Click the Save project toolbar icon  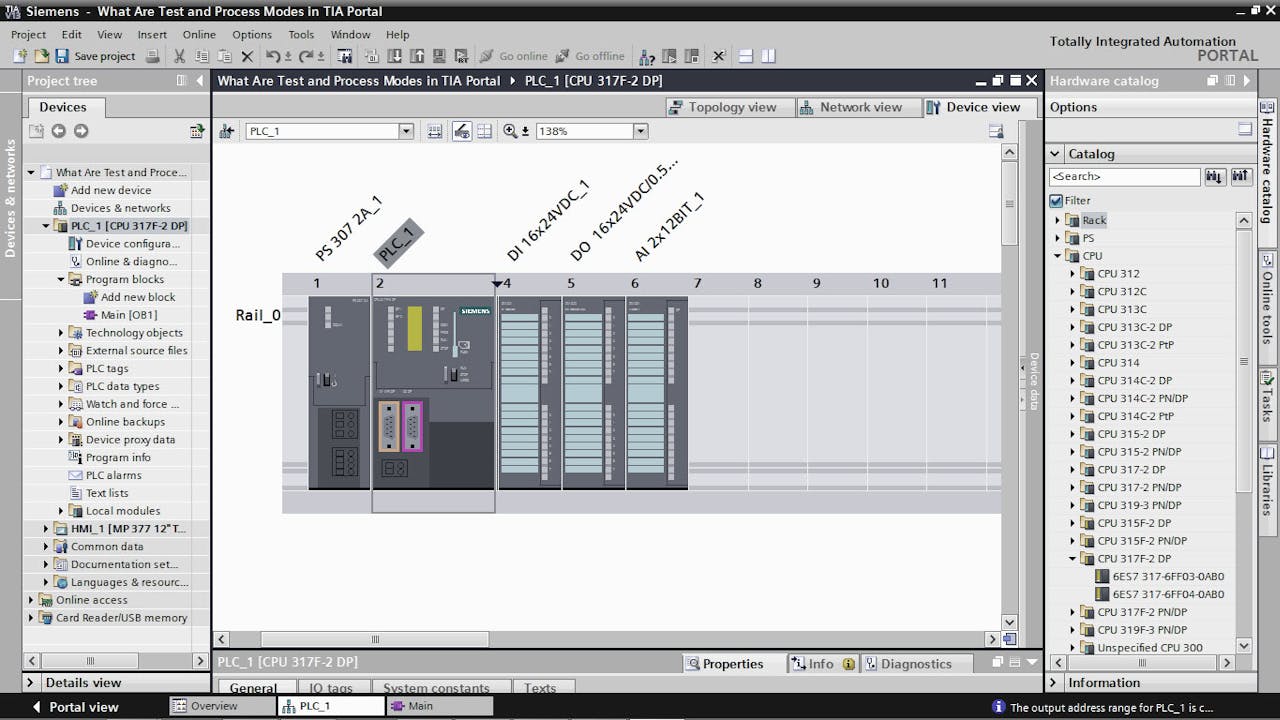(x=62, y=56)
